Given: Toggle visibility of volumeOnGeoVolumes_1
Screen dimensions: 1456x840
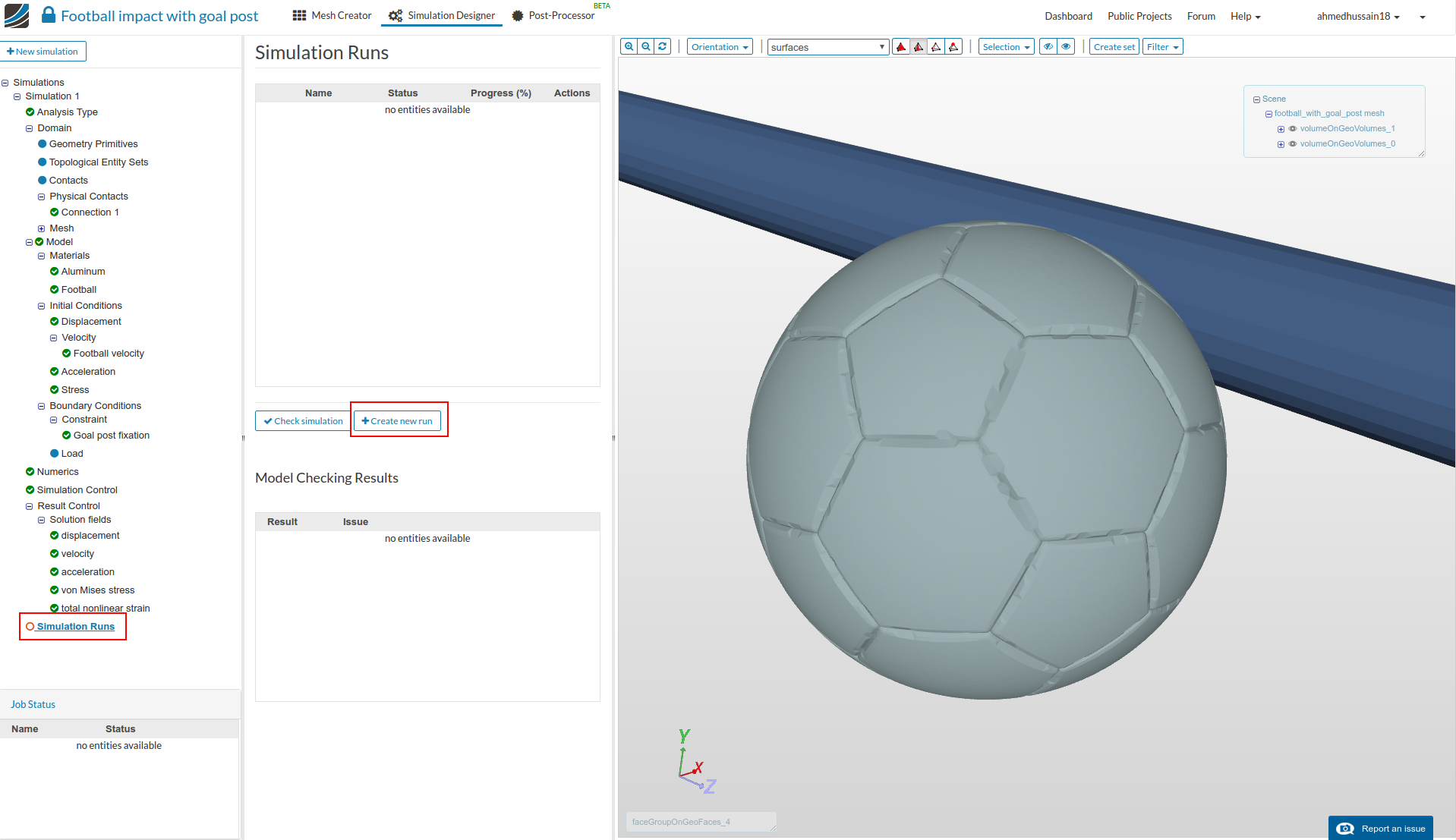Looking at the screenshot, I should 1293,129.
